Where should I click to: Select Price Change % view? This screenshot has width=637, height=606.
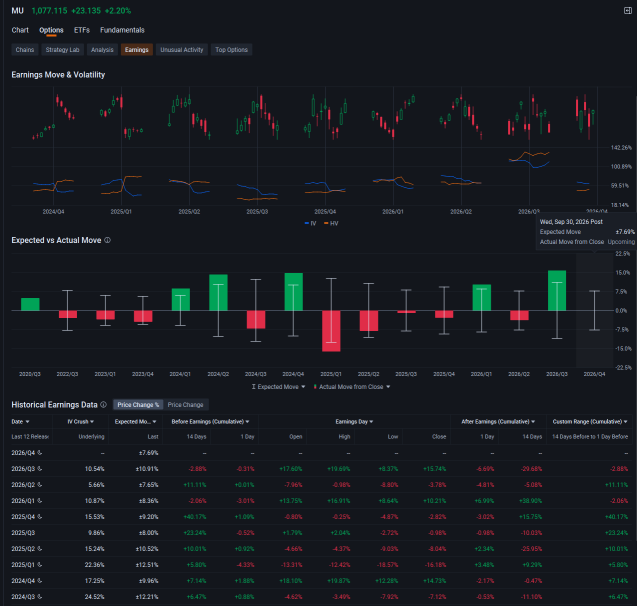[138, 405]
